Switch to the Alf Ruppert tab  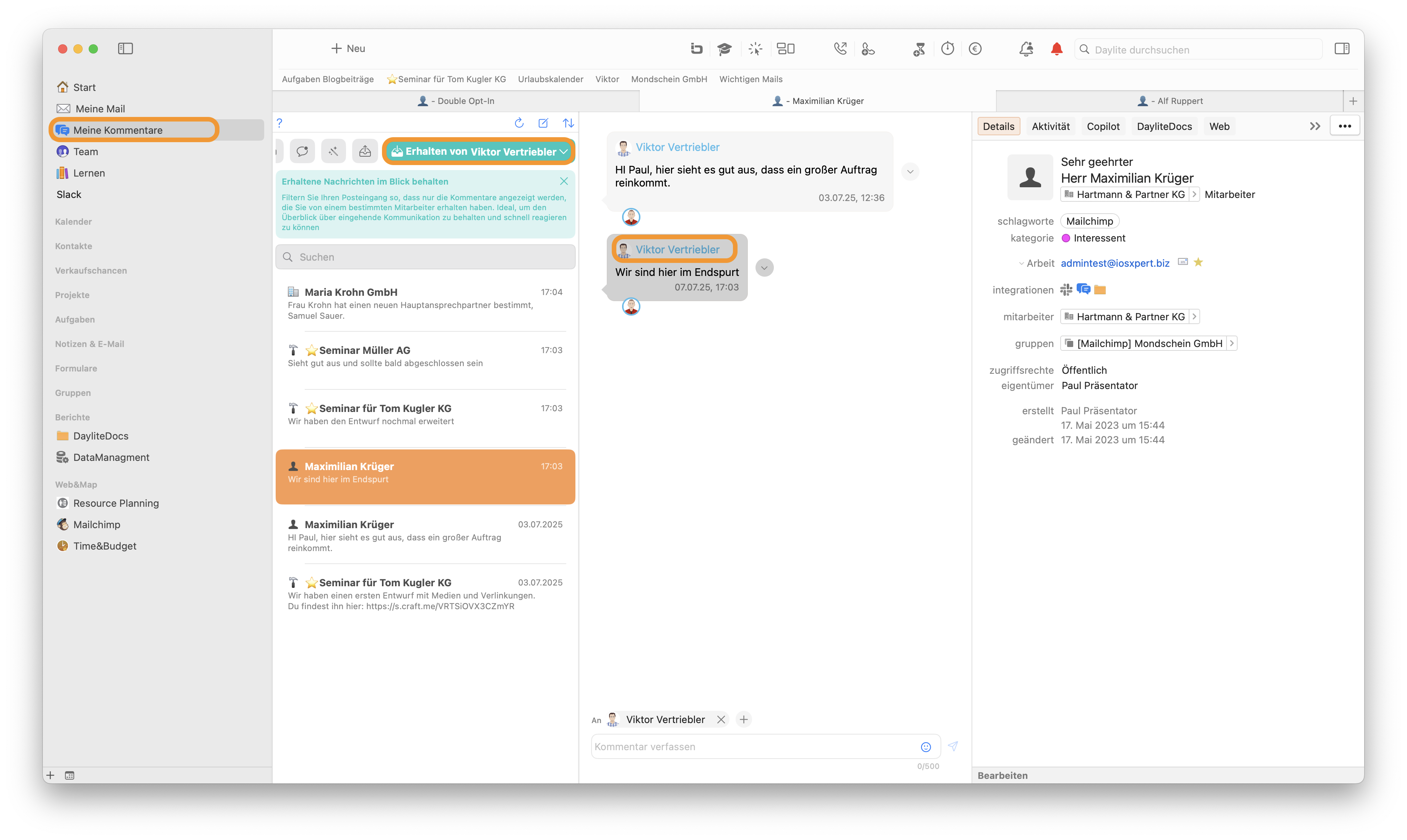pos(1170,101)
